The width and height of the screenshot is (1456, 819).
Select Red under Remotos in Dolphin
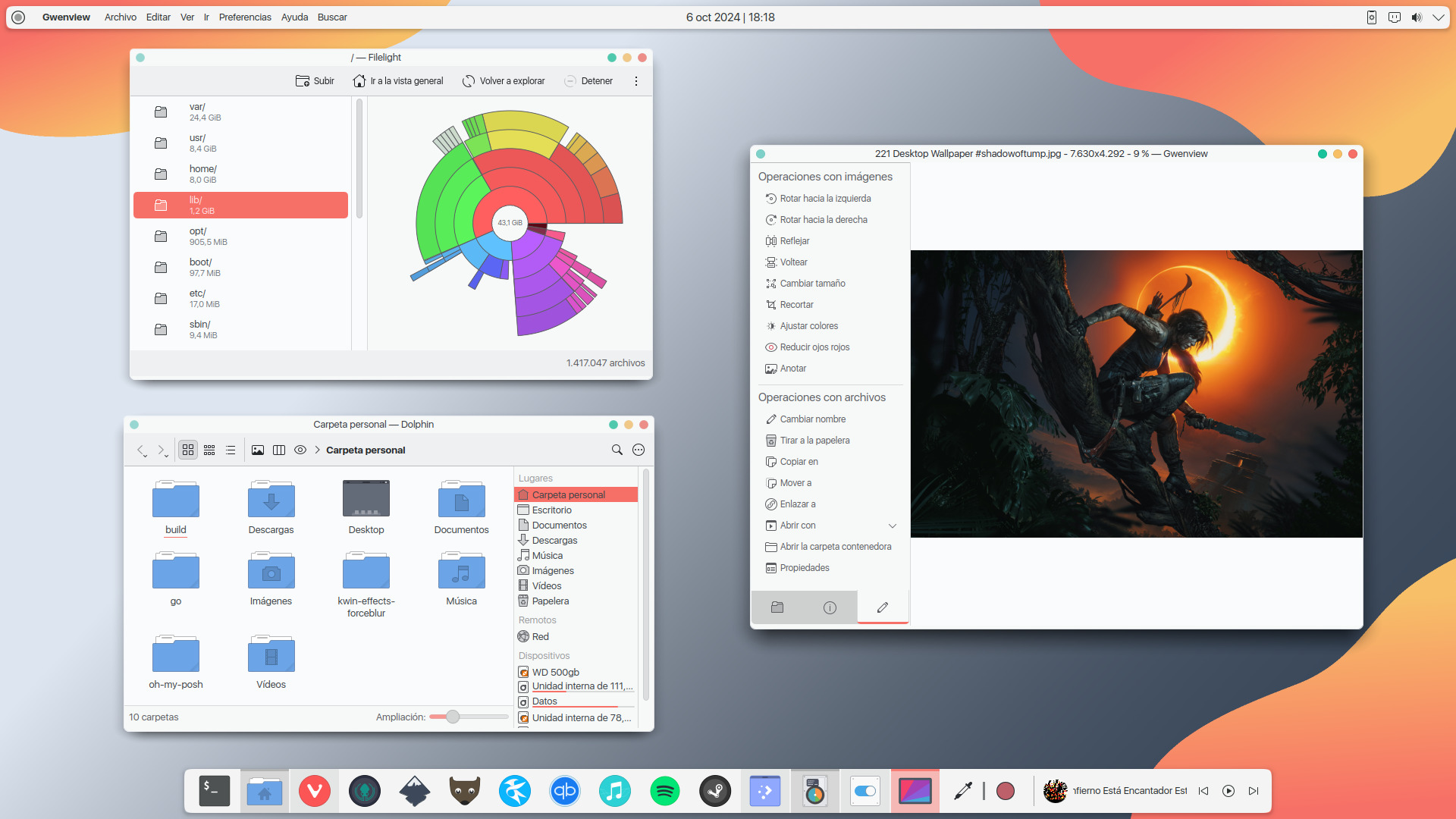[576, 637]
